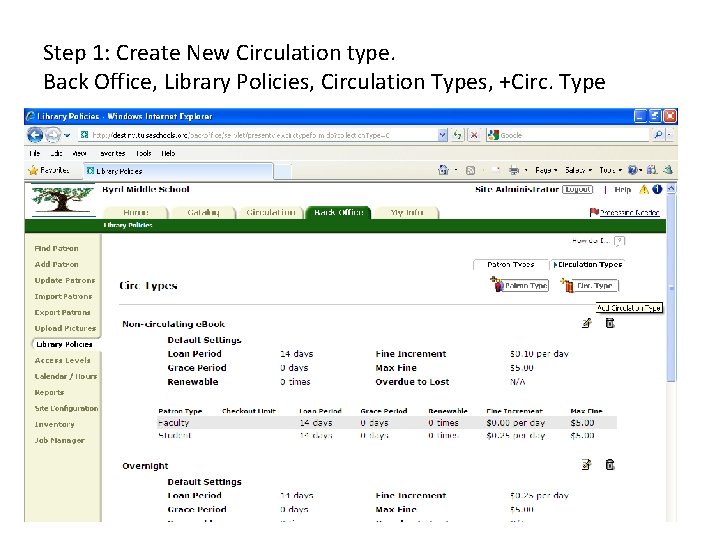Select the Circulation Types sub-tab
The width and height of the screenshot is (720, 540).
tap(587, 264)
